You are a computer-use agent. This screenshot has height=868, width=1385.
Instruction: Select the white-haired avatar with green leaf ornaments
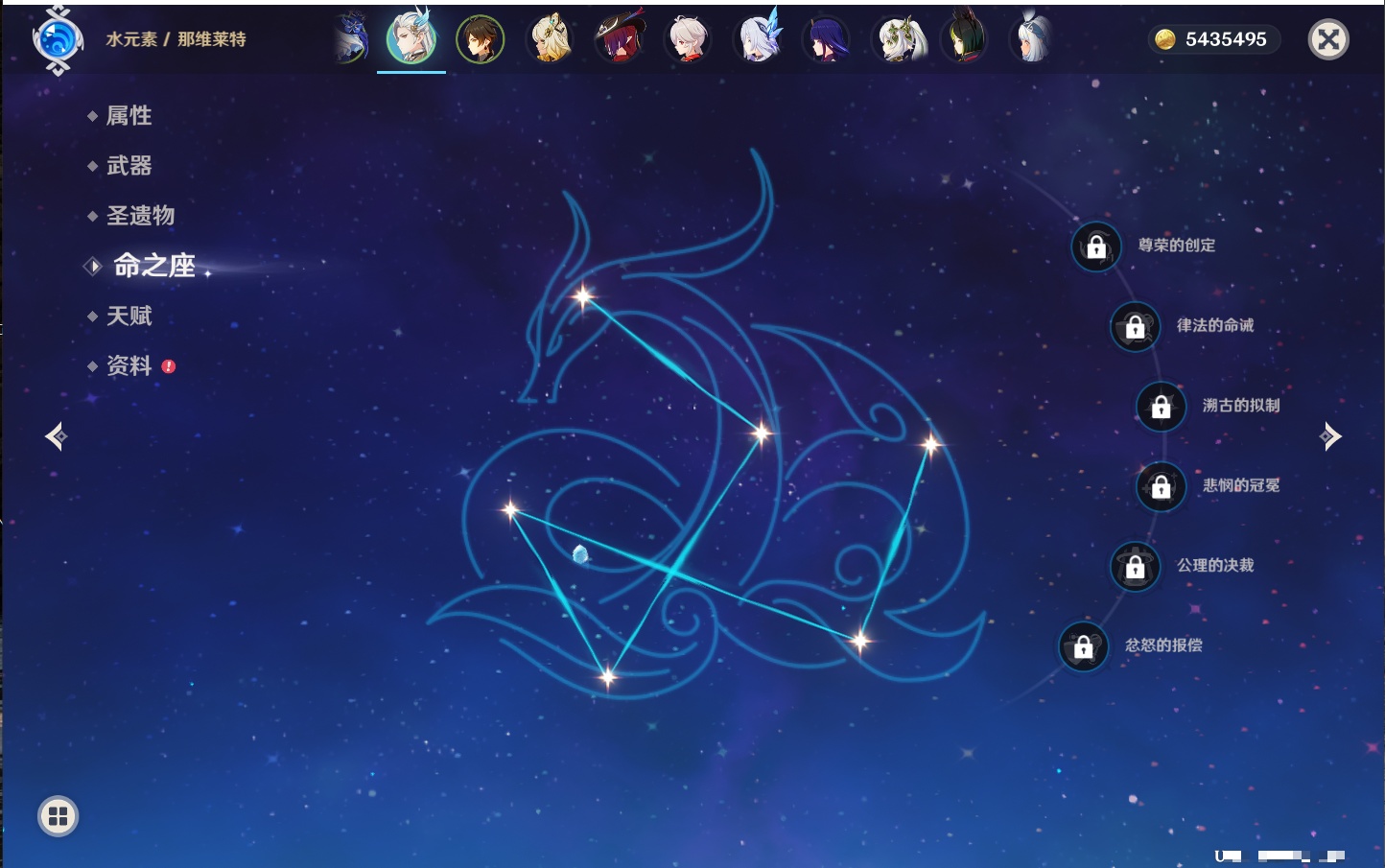tap(898, 39)
